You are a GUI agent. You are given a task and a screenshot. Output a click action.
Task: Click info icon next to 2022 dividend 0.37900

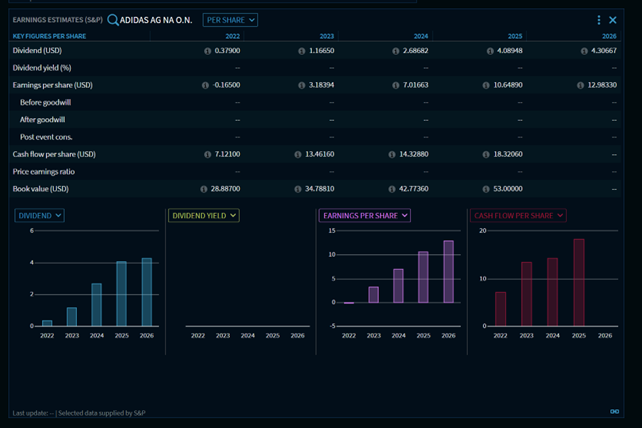coord(207,50)
